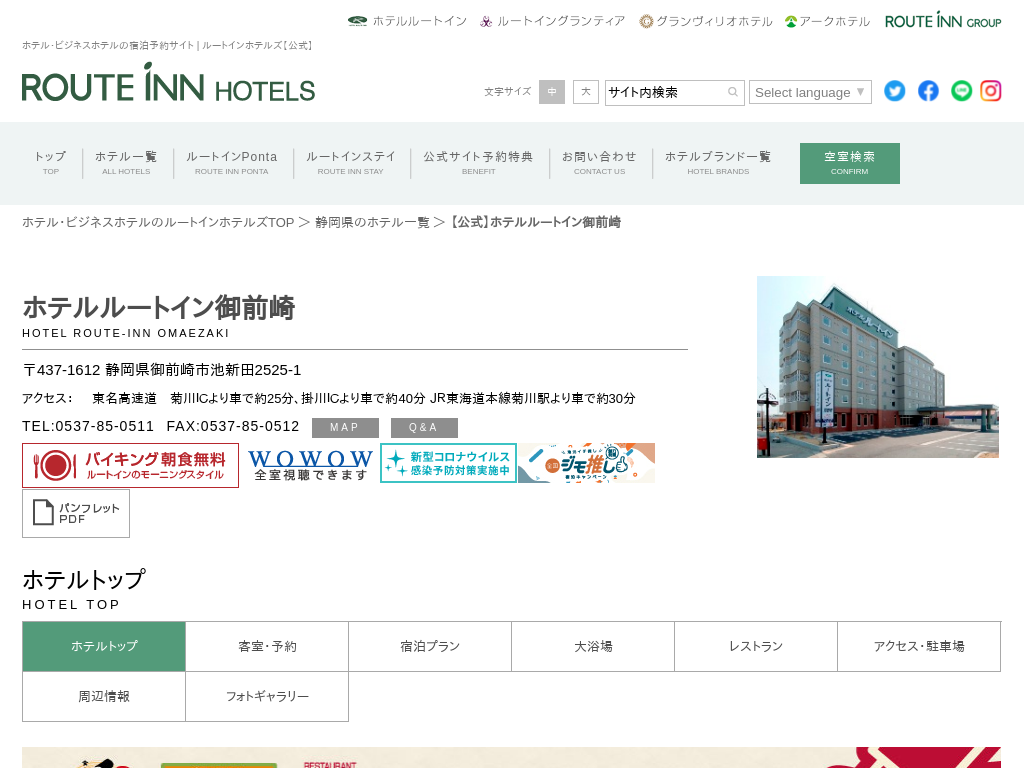
Task: Open the パンフレット PDF document icon
Action: point(76,513)
